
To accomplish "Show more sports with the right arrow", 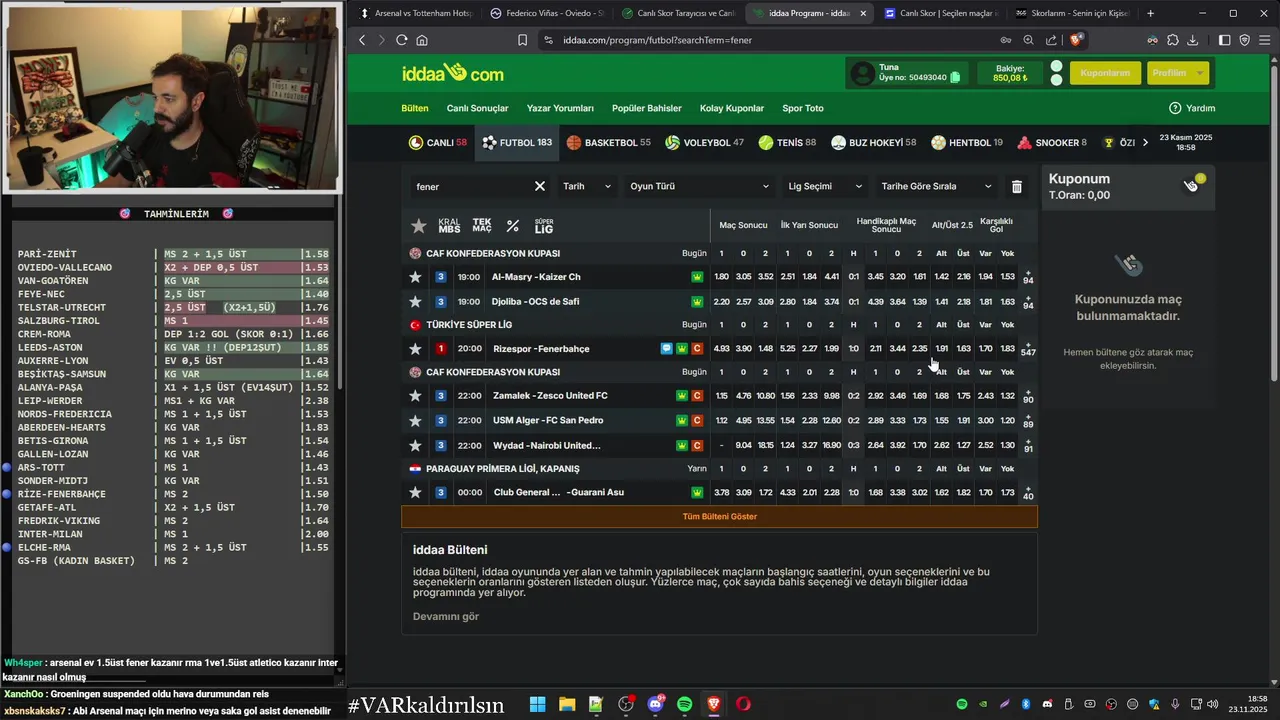I will 1146,143.
